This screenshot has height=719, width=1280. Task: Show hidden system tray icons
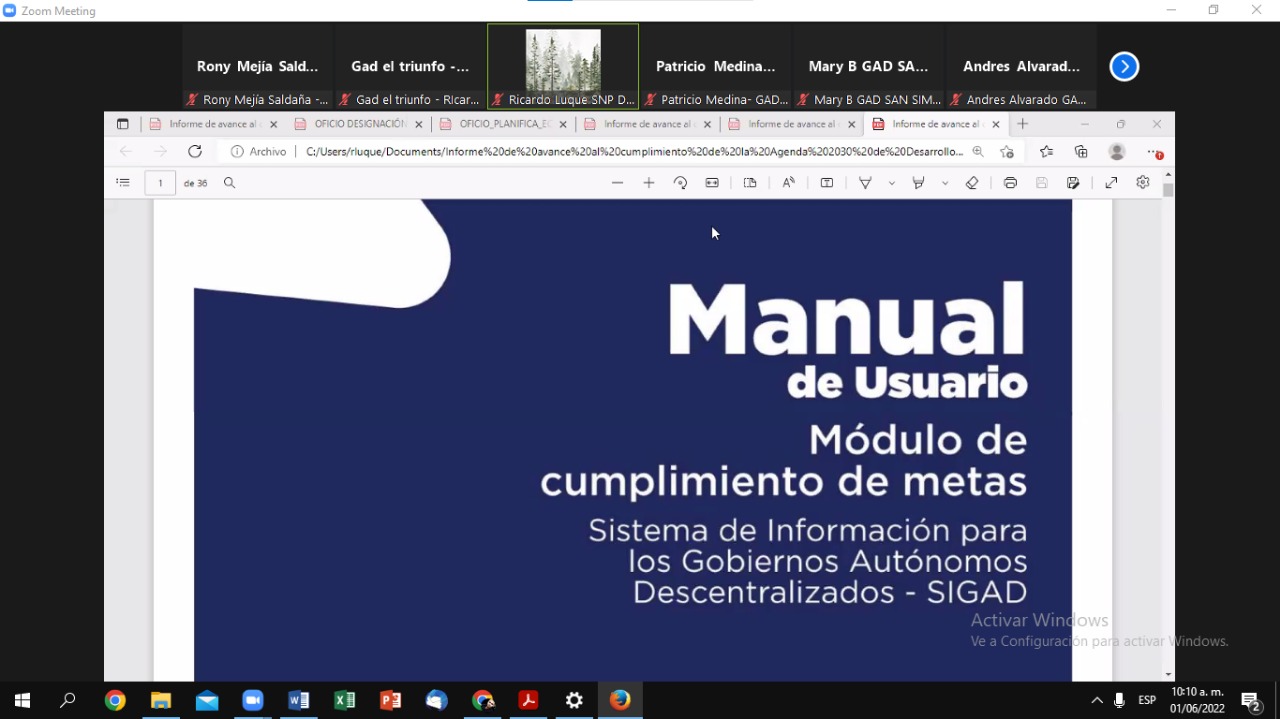1097,700
